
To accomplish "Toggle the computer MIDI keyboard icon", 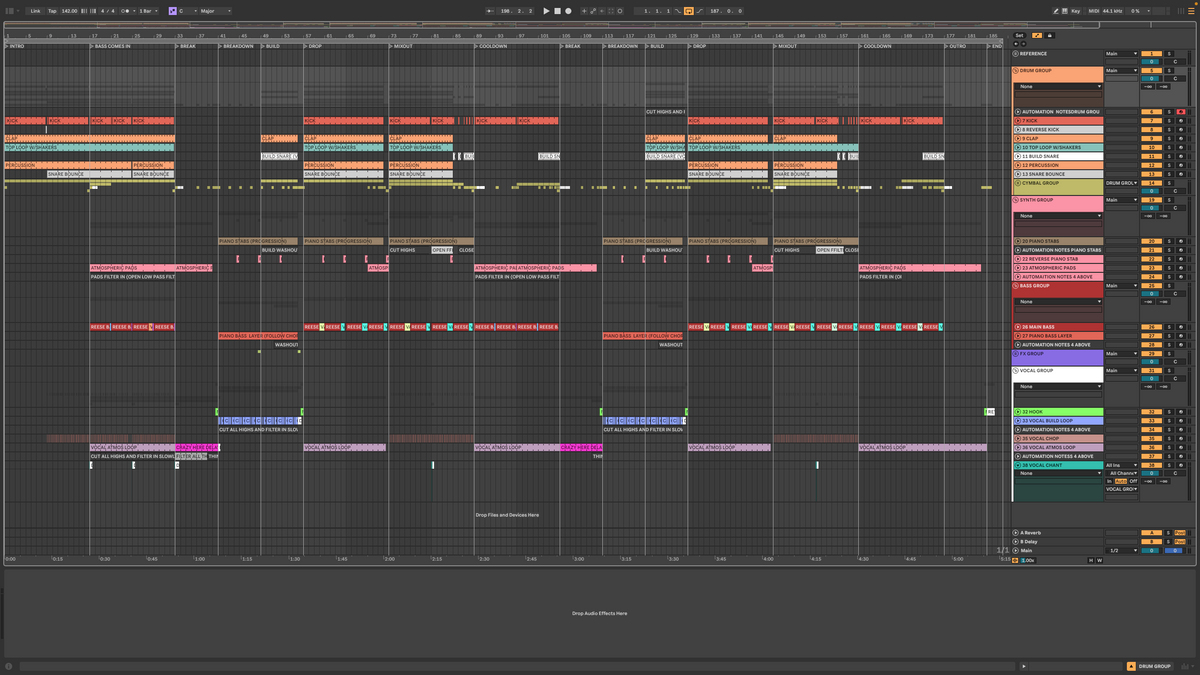I will click(x=1064, y=10).
